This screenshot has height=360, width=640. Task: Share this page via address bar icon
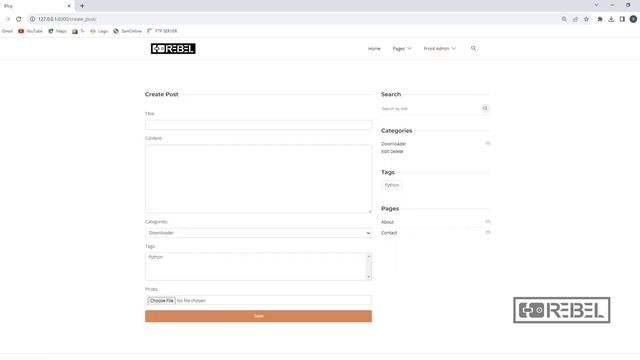coord(575,19)
